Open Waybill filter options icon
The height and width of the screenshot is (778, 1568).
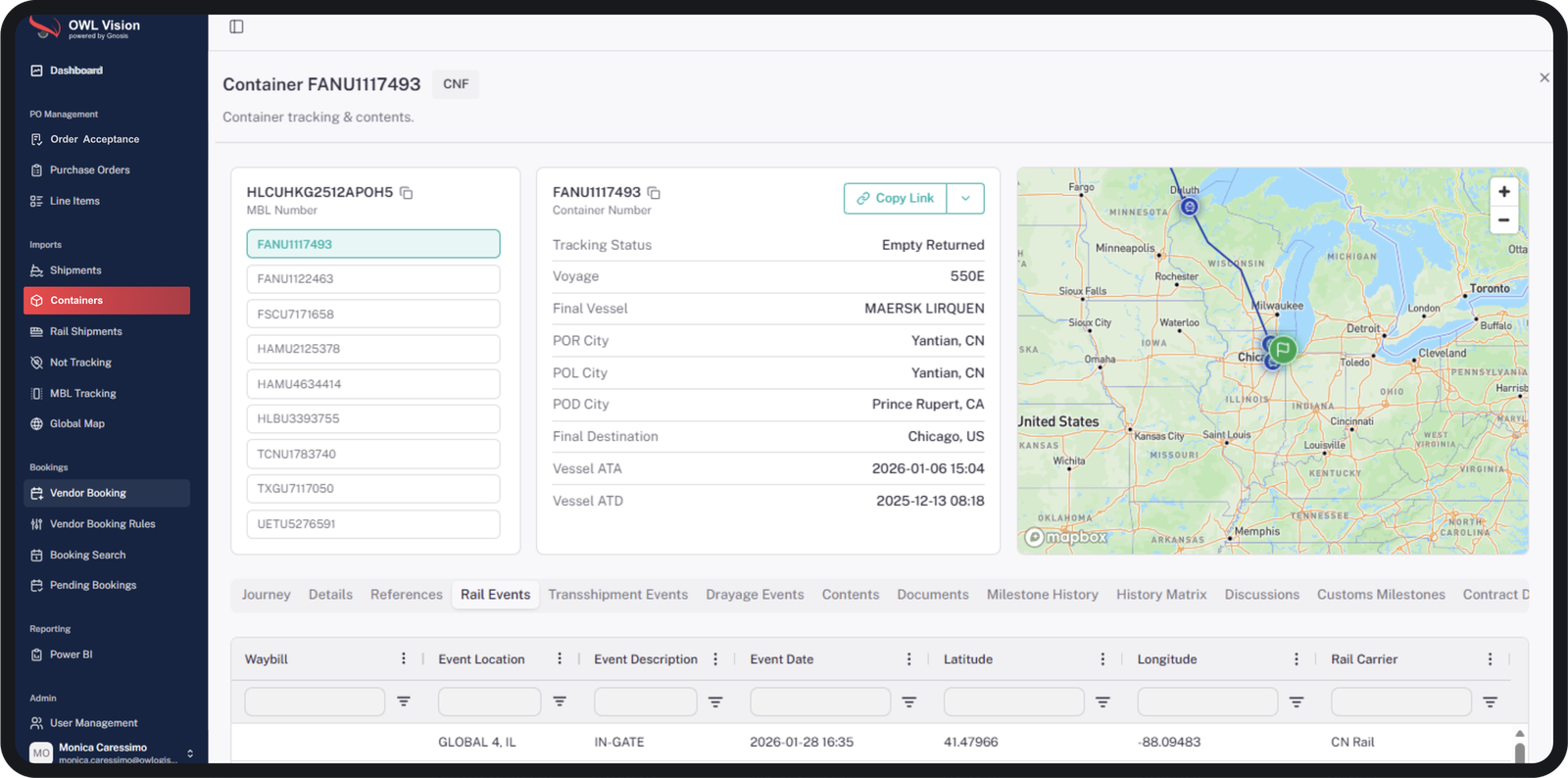point(404,702)
